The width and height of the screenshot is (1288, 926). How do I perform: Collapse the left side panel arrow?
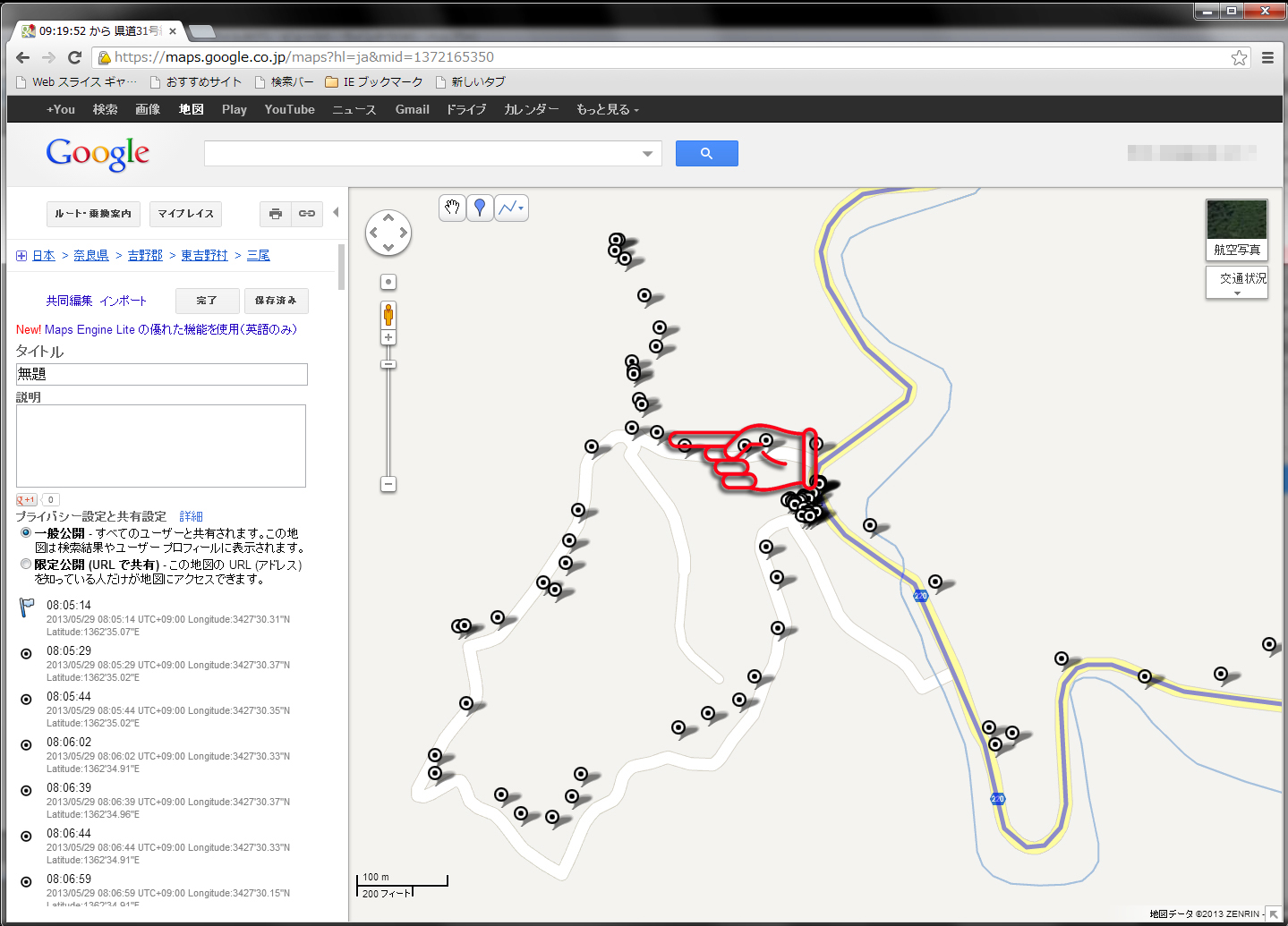click(x=336, y=213)
